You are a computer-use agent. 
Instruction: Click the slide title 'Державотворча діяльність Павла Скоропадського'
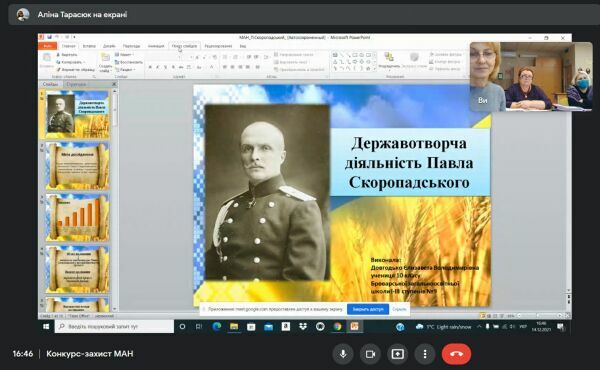409,163
